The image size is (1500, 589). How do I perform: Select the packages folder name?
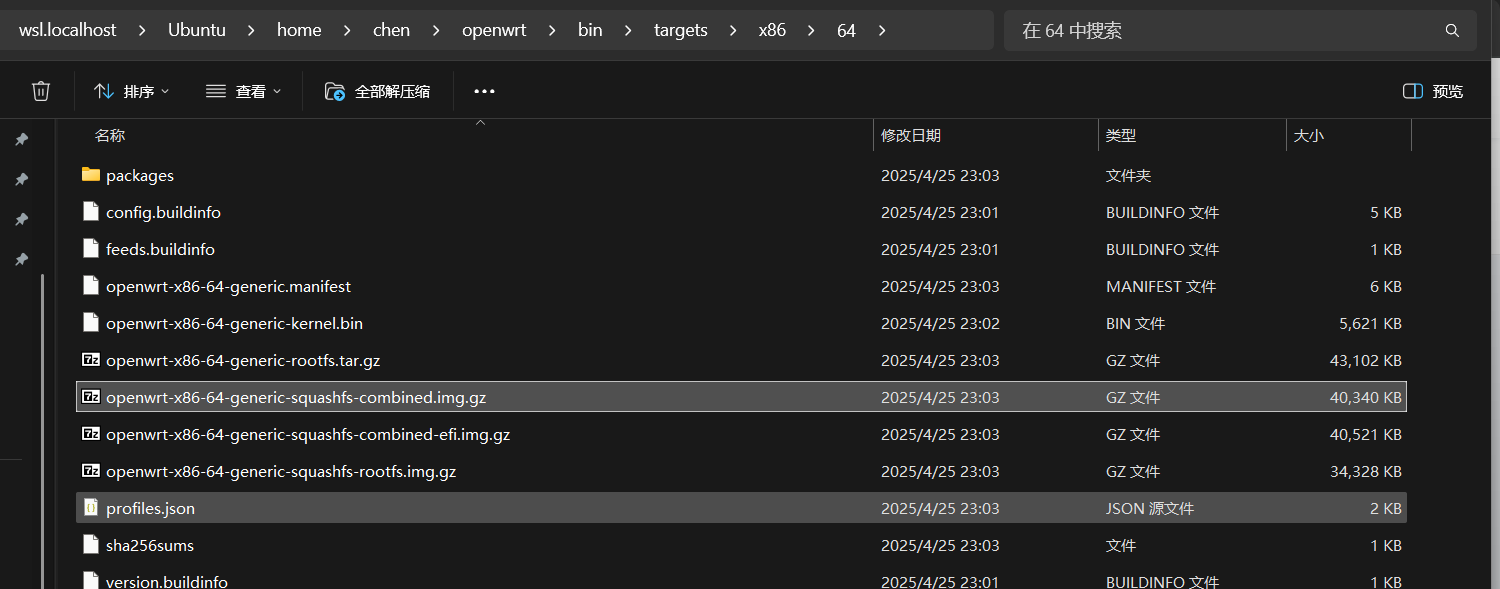point(140,176)
